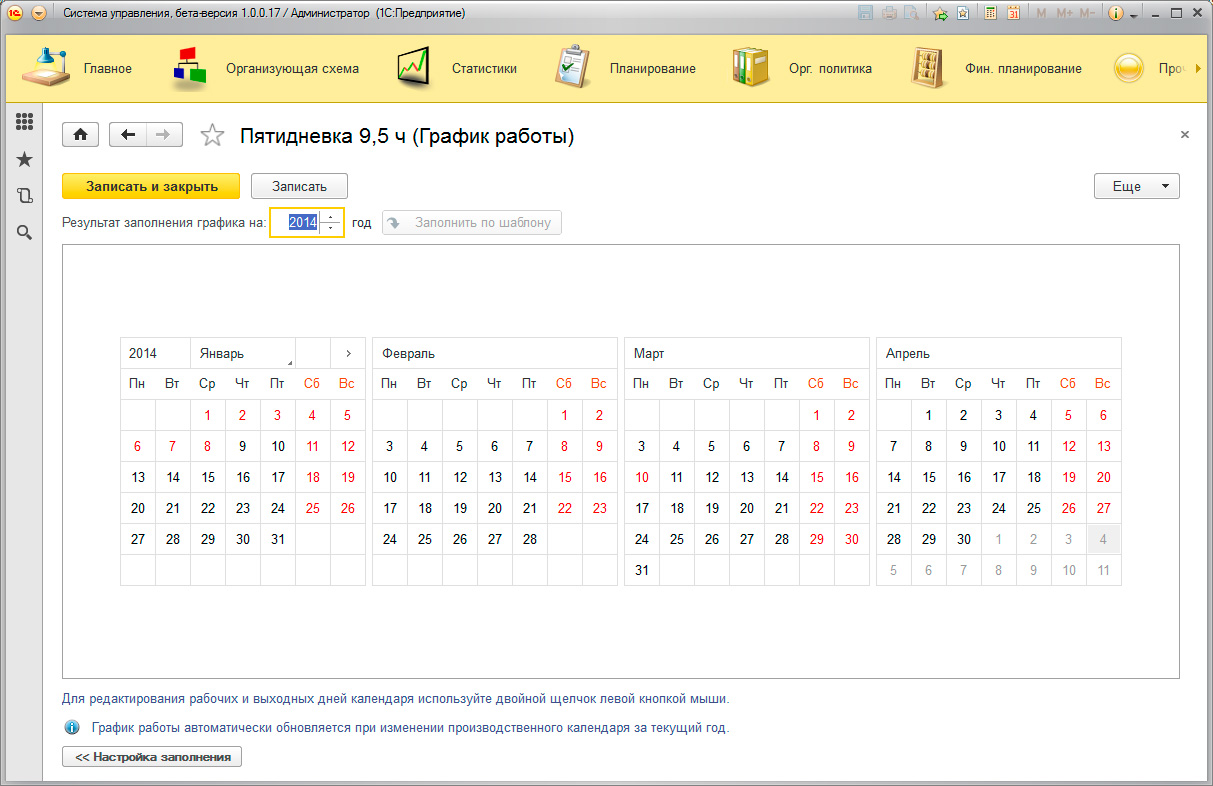Open the functions menu grid icon
Image resolution: width=1213 pixels, height=786 pixels.
(25, 122)
